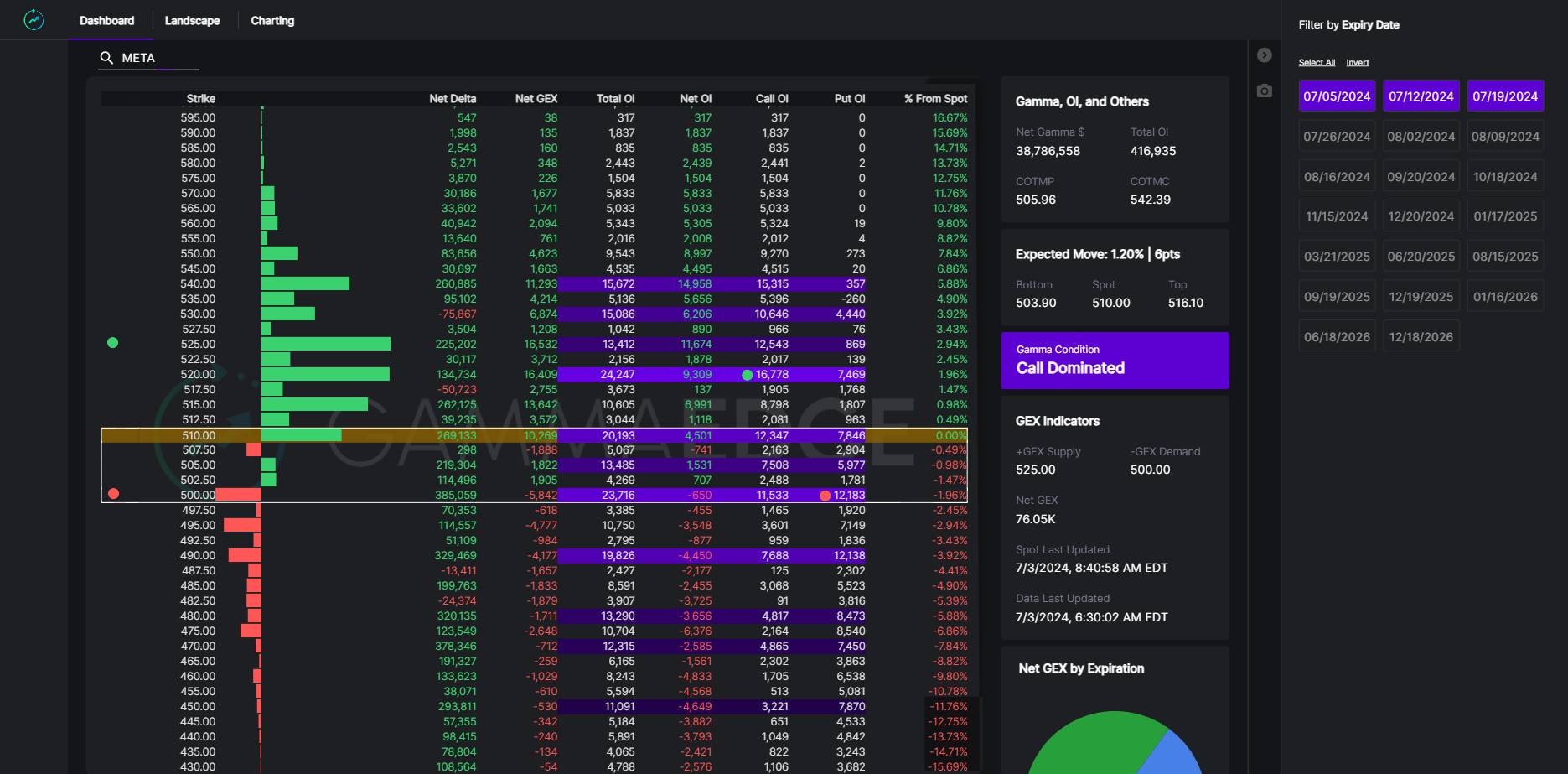Deselect the 07/05/2024 expiry
Screen dimensions: 1568x774
tap(1337, 96)
